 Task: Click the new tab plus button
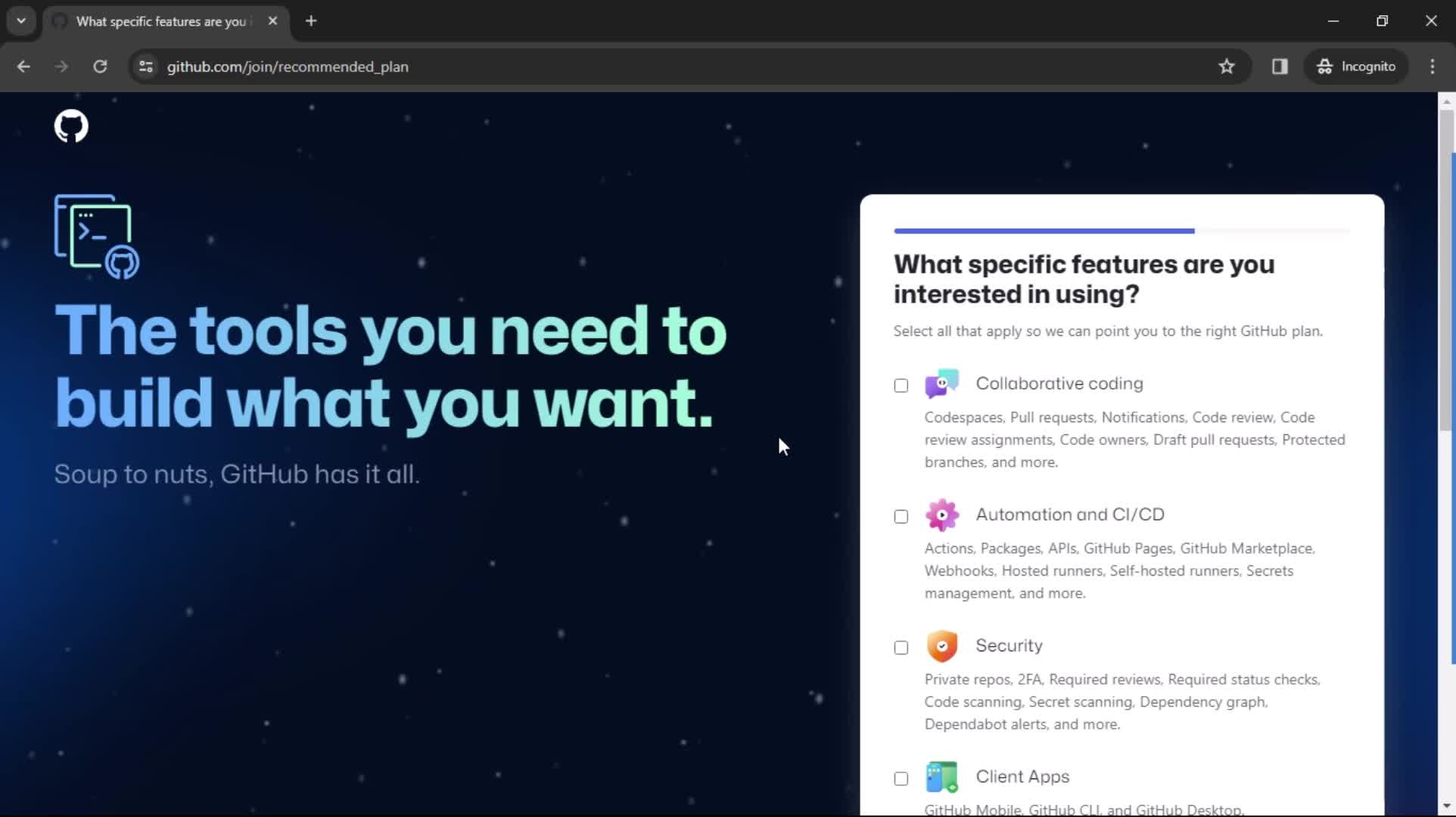tap(311, 21)
